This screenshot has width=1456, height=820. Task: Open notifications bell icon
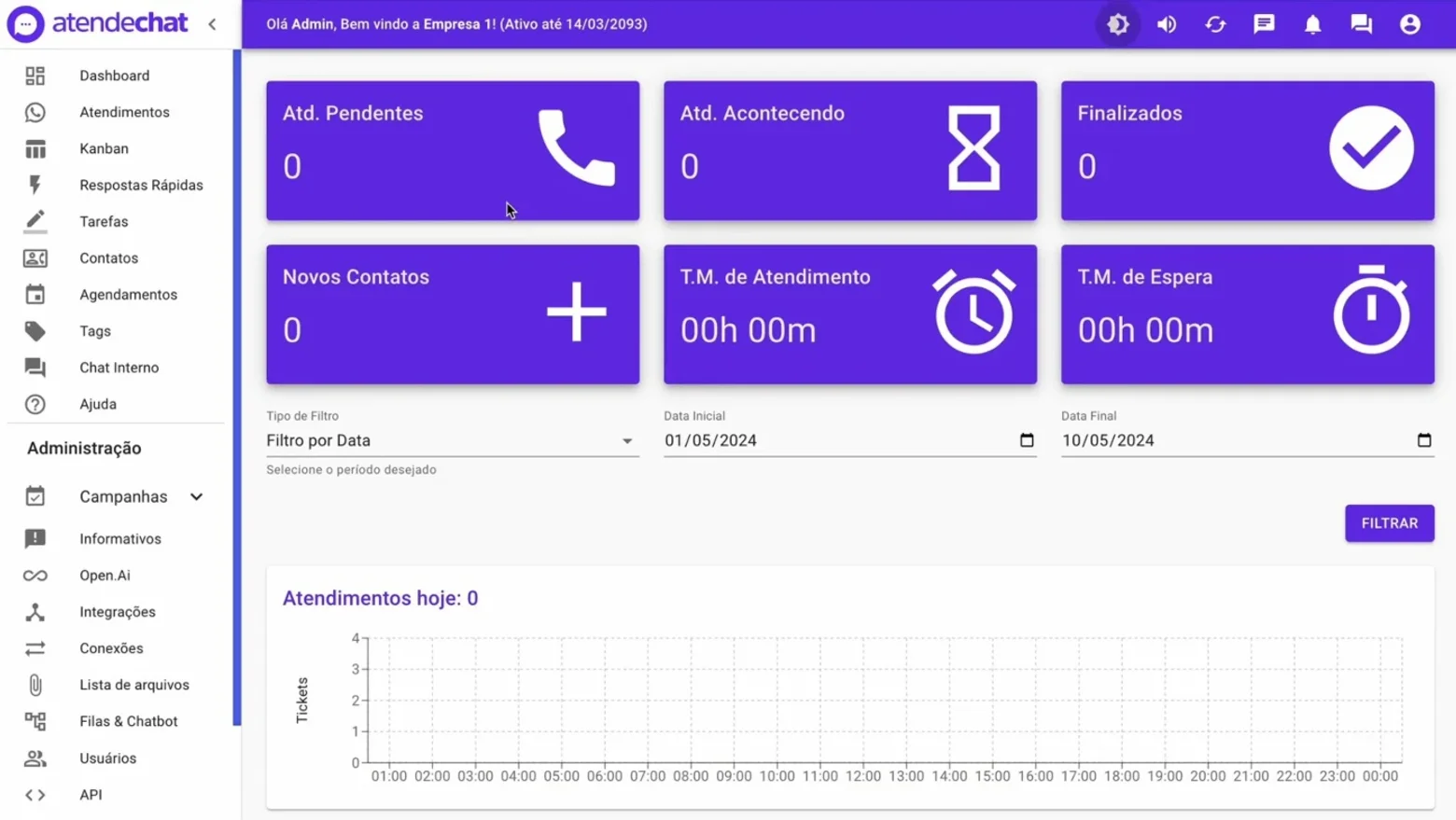tap(1312, 24)
